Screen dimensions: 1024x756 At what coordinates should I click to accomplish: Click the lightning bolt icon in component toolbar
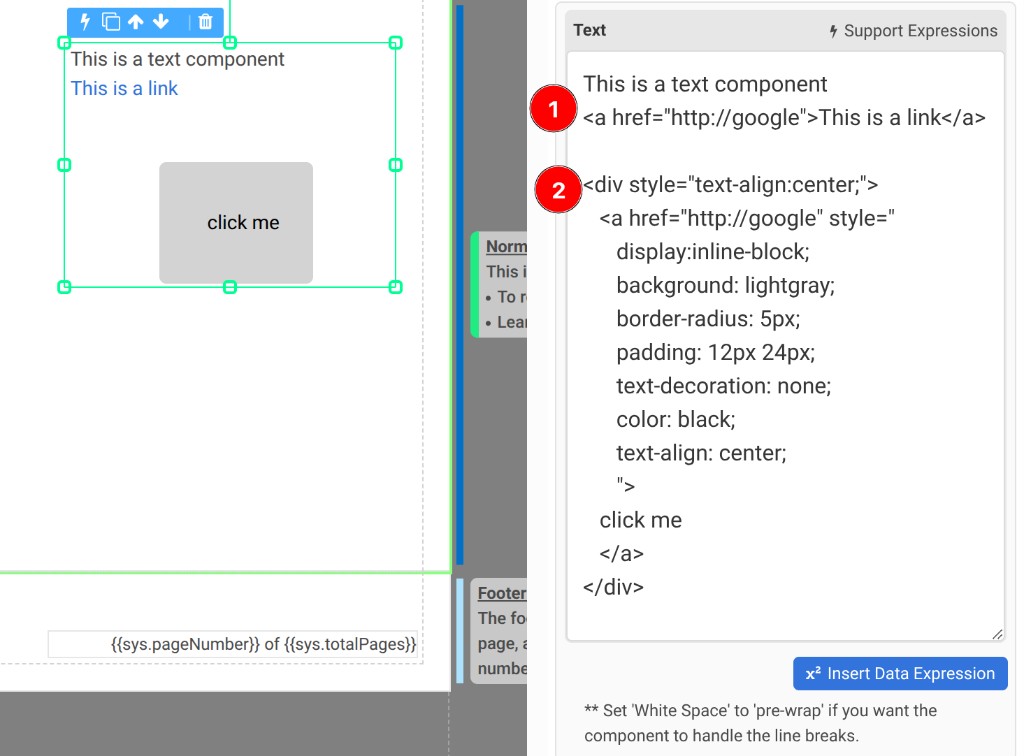(85, 21)
